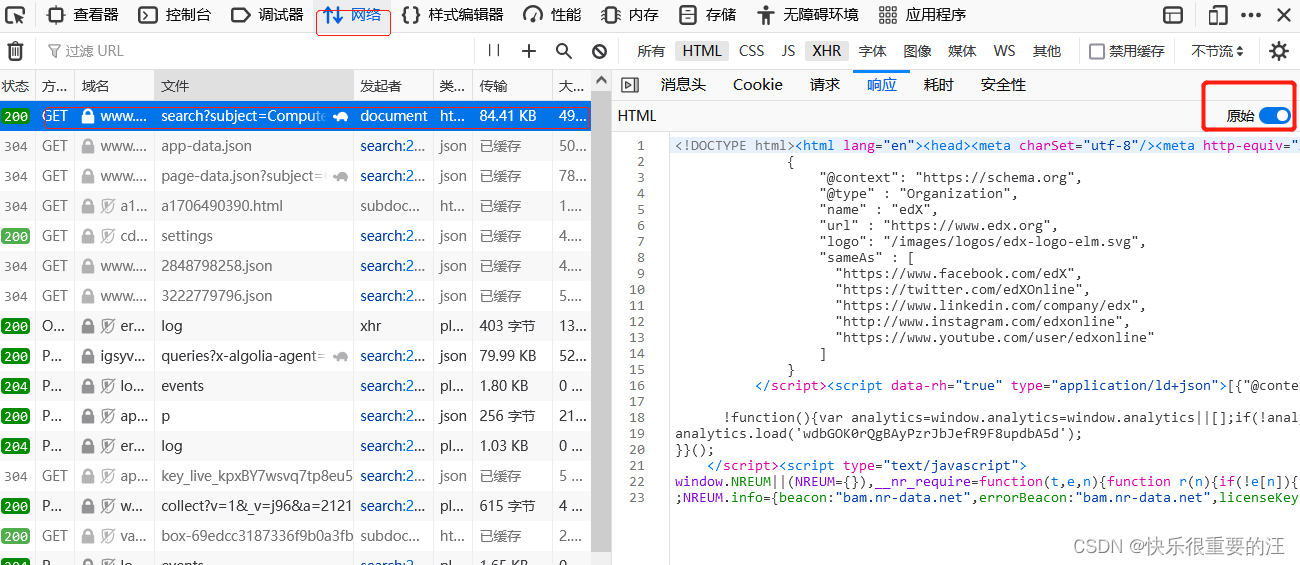Select the app-data.json request
This screenshot has height=565, width=1300.
295,146
